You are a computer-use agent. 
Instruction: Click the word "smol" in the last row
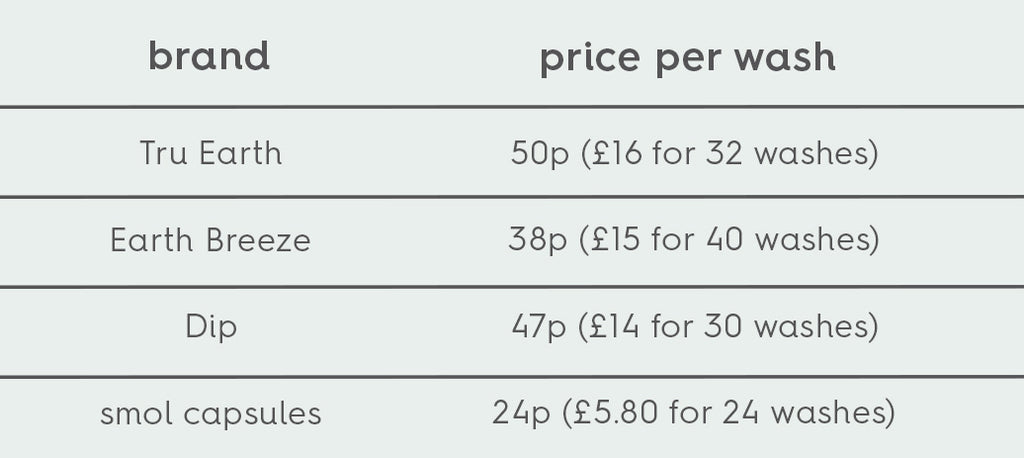click(134, 413)
